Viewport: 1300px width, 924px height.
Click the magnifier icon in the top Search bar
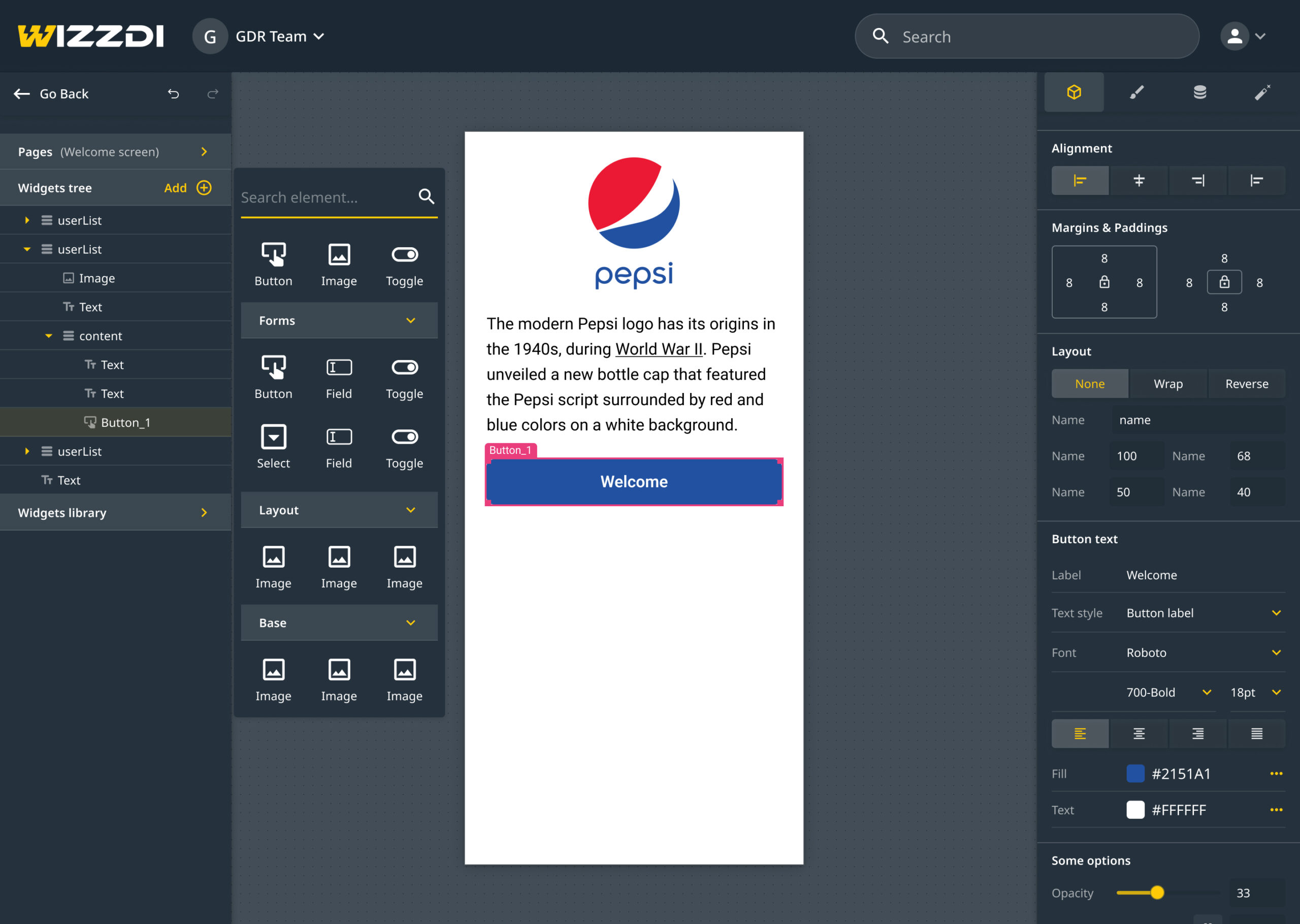pos(880,37)
